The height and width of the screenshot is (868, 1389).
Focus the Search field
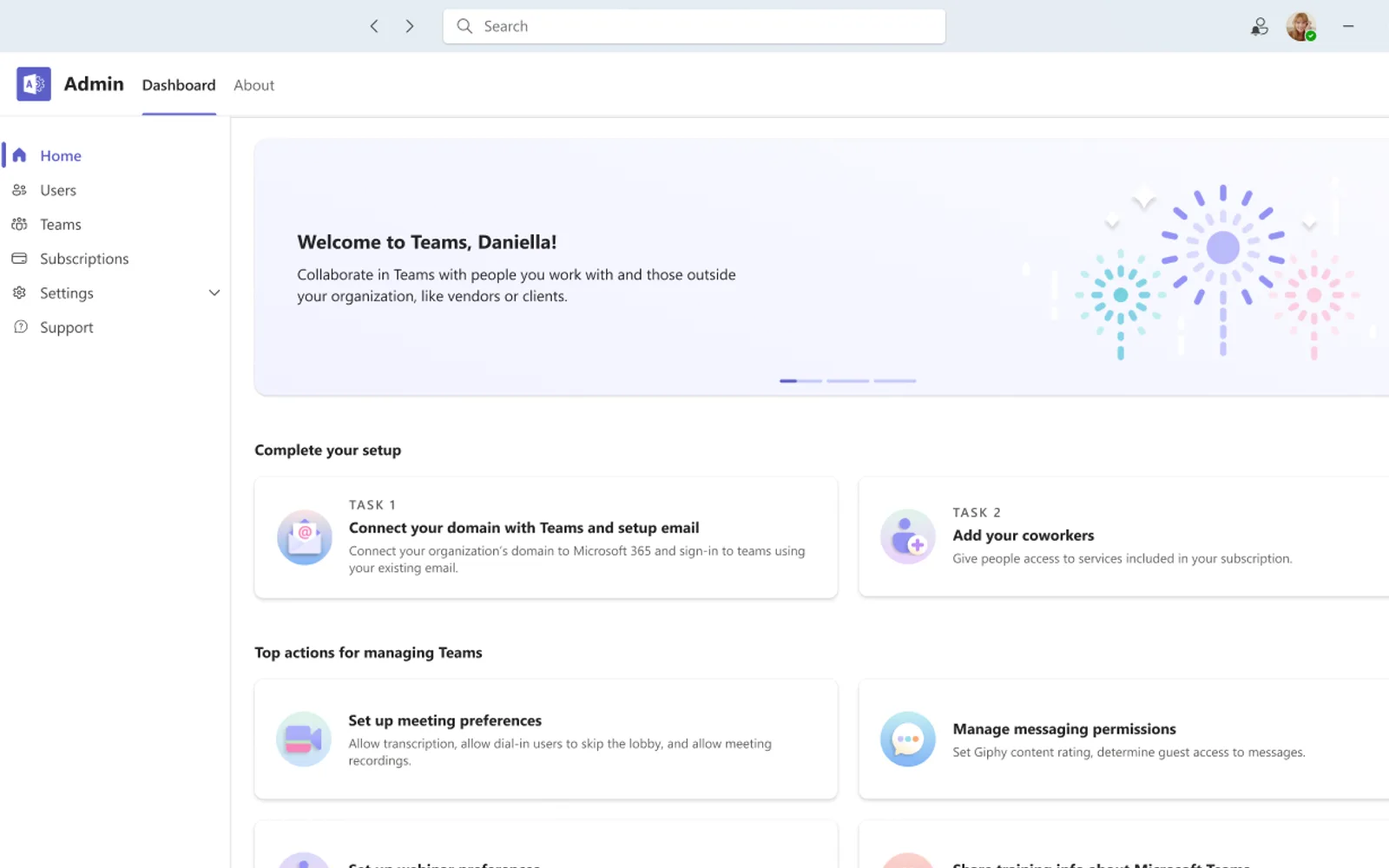(x=694, y=26)
